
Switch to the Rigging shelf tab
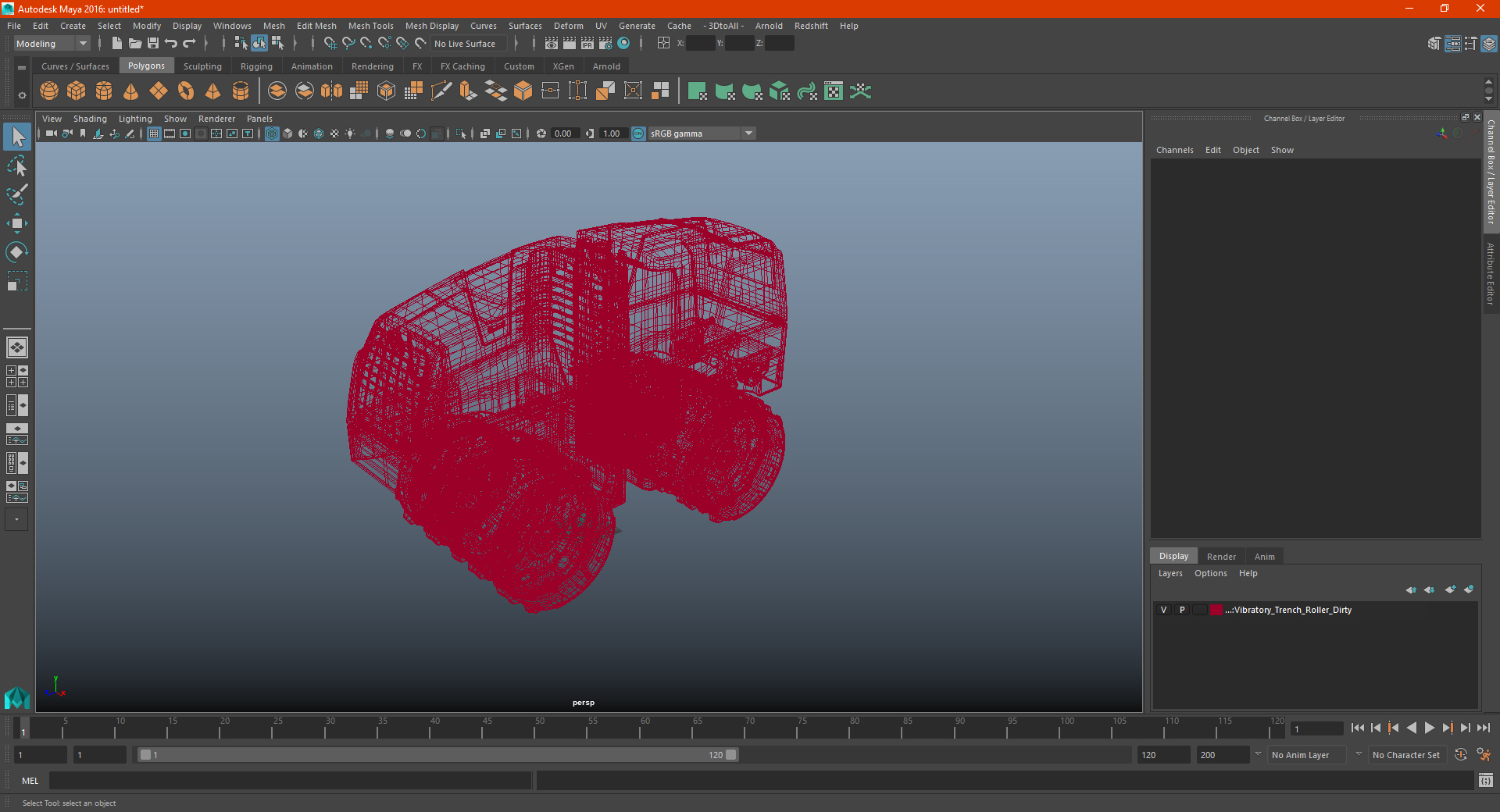coord(256,66)
